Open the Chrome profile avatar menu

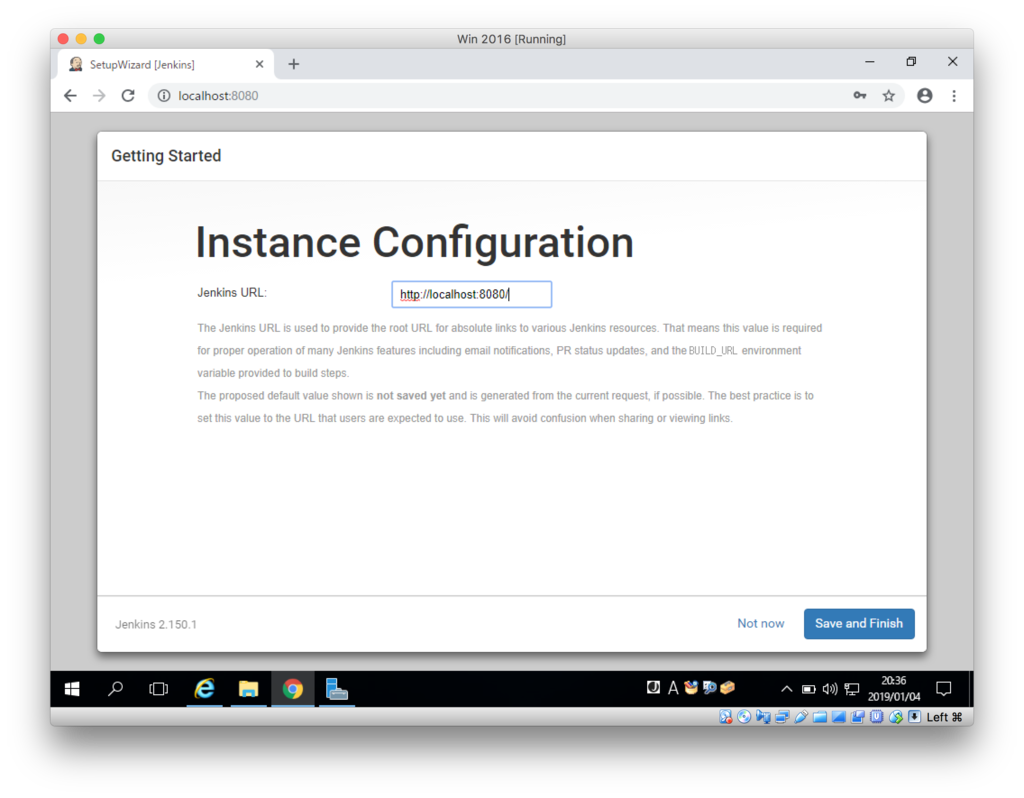[925, 96]
